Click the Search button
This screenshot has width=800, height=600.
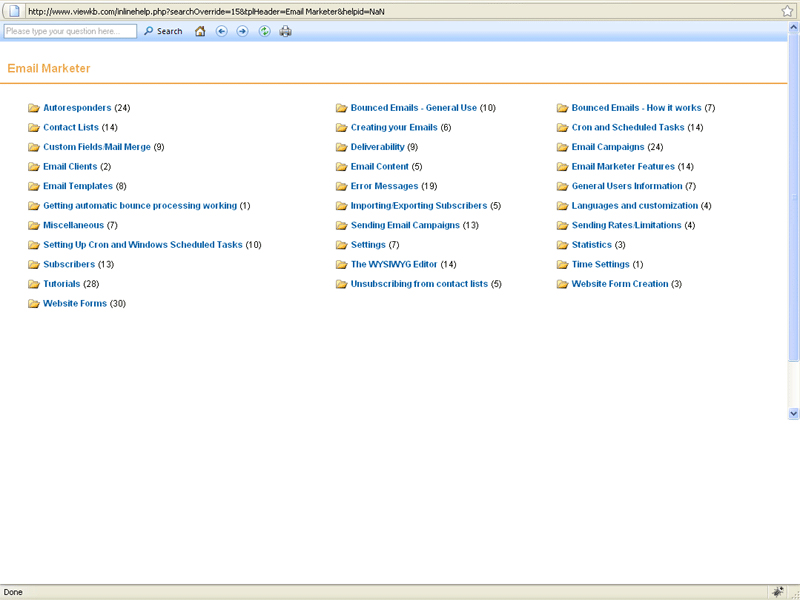coord(163,31)
